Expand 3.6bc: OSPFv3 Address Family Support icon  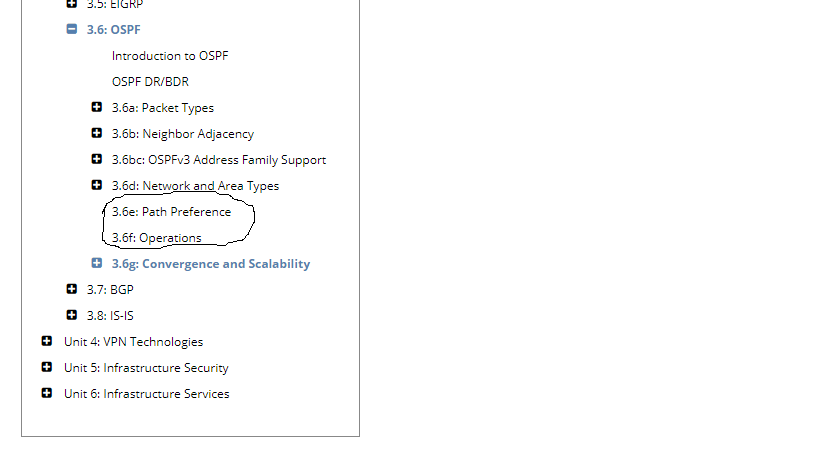point(97,159)
